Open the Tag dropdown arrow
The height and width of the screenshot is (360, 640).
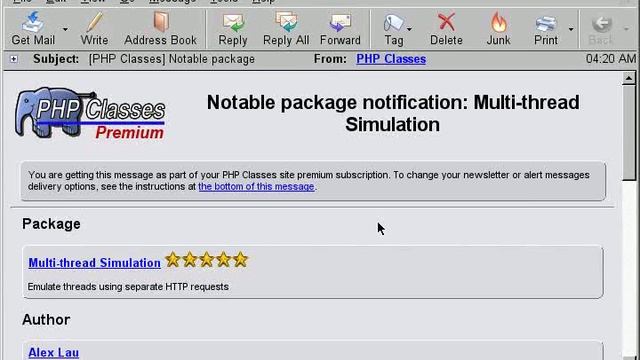coord(409,29)
